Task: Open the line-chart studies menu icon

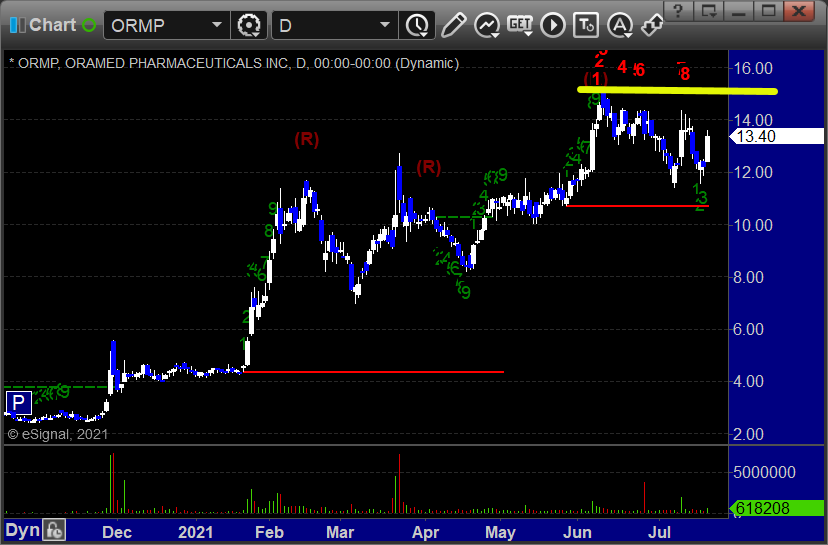Action: pos(486,25)
